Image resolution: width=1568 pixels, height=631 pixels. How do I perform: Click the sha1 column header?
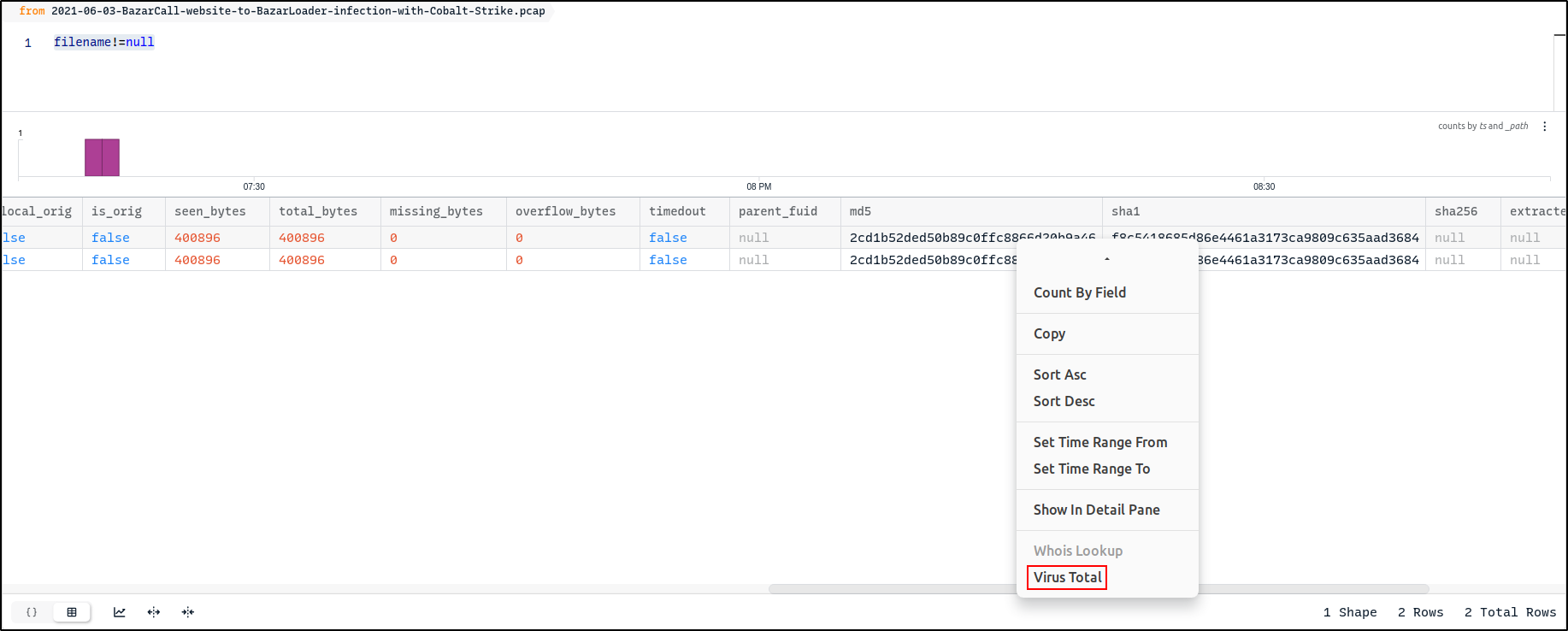point(1125,211)
